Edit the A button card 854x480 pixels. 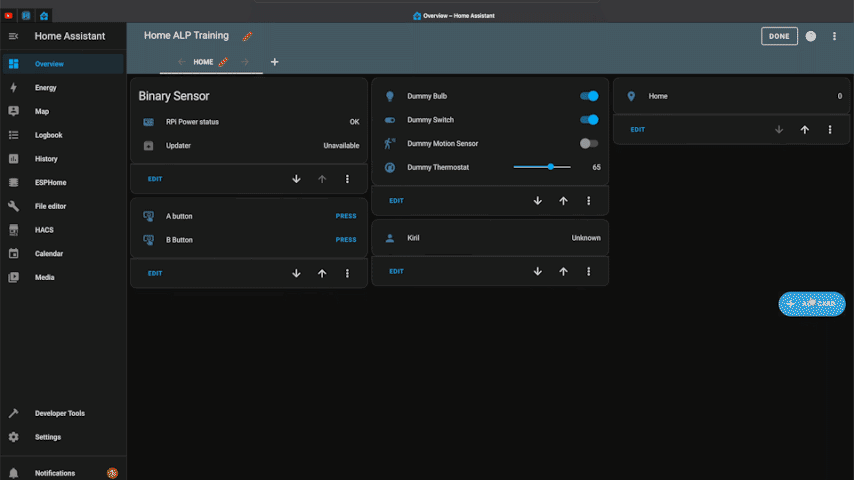(x=155, y=274)
